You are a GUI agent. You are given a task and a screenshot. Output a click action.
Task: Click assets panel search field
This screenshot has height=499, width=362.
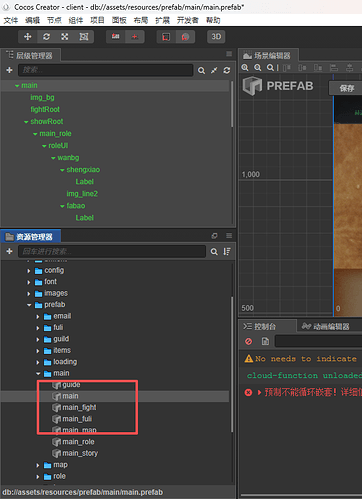[x=112, y=251]
